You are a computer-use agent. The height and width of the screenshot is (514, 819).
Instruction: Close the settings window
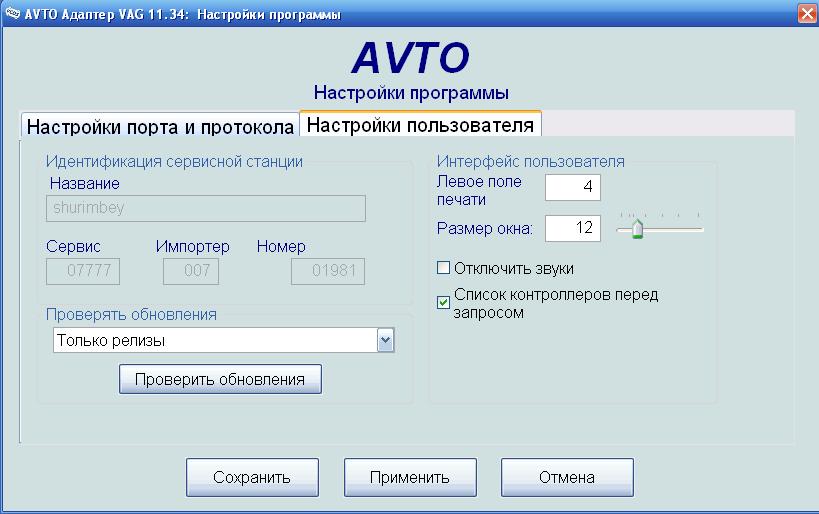point(808,14)
